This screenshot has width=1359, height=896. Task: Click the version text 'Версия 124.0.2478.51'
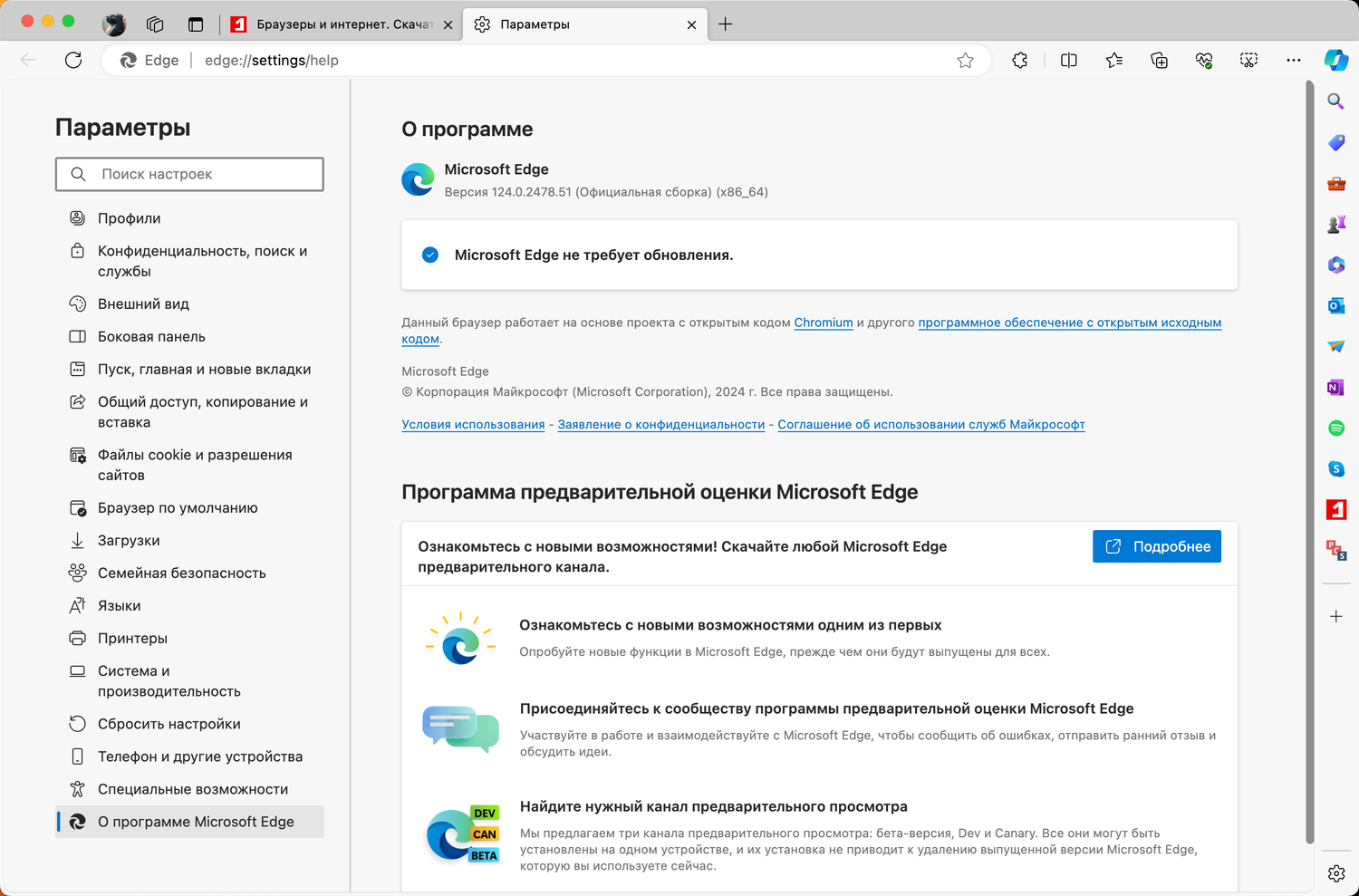(x=508, y=192)
